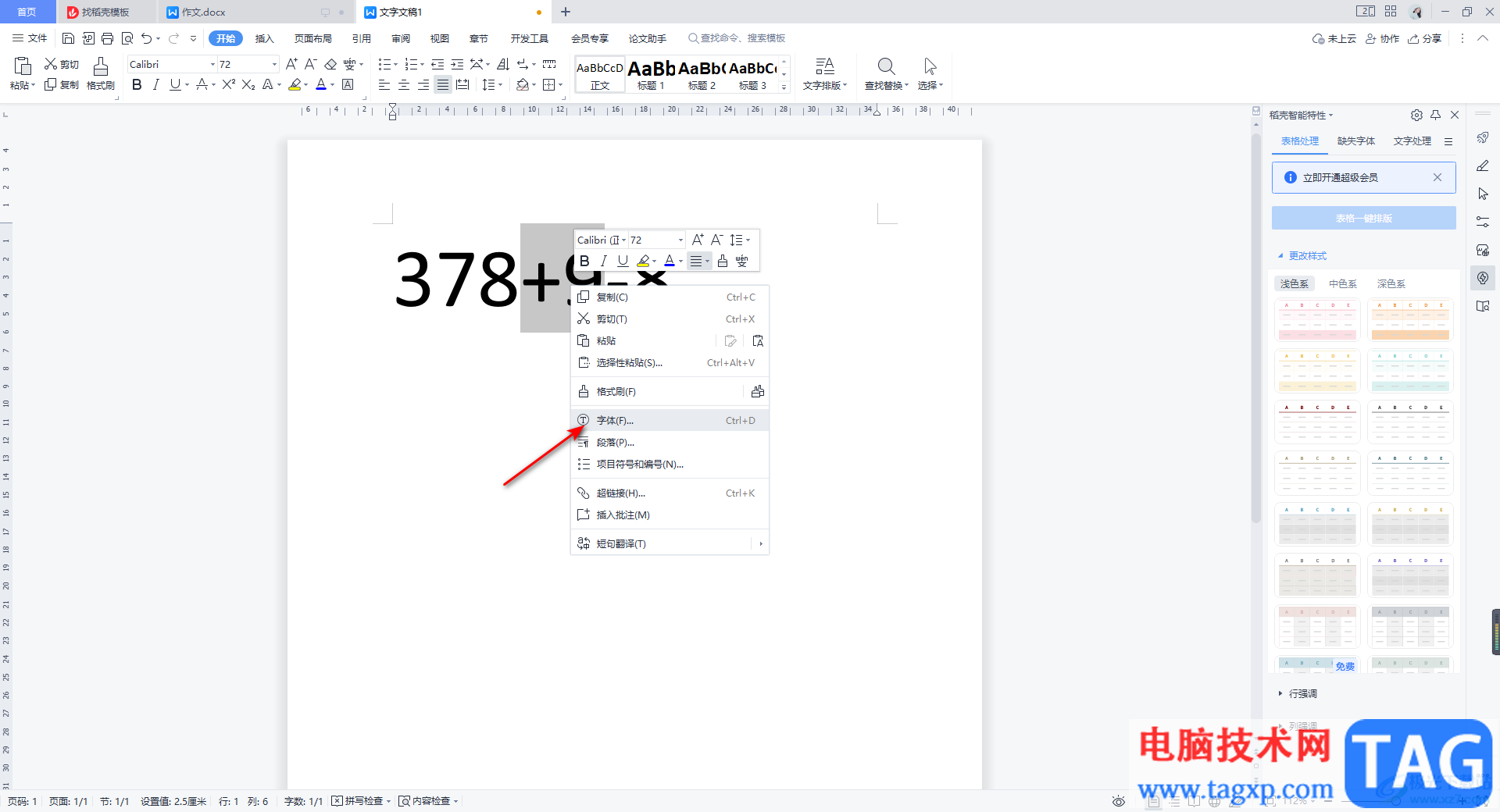
Task: Click the Share button at top right
Action: [x=1424, y=38]
